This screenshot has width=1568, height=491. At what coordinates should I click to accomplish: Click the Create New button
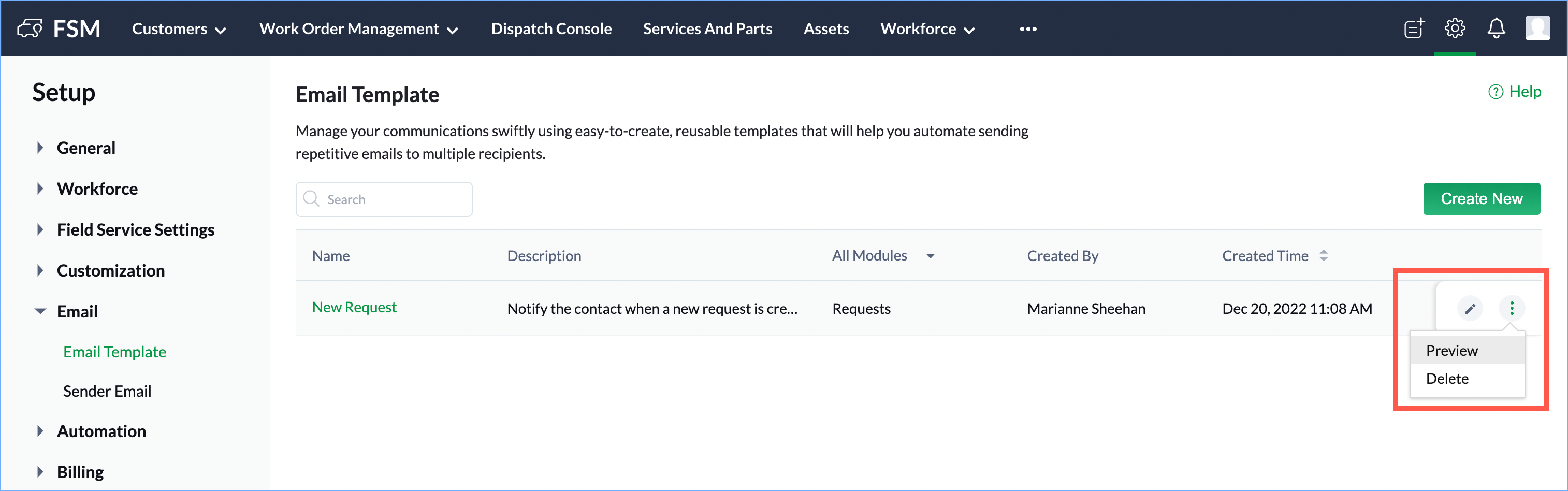(1481, 198)
